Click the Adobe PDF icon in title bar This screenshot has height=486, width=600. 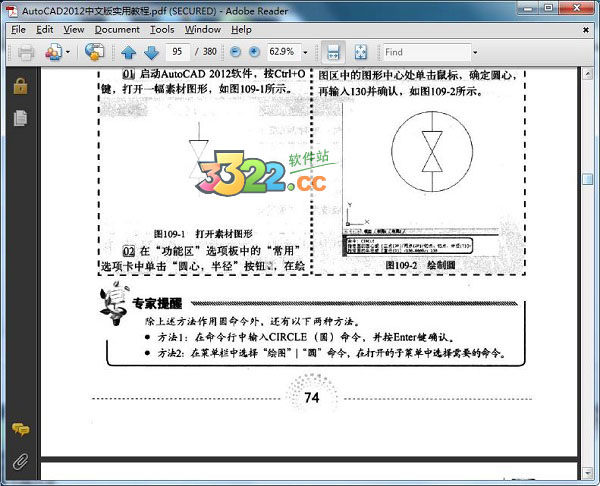12,11
